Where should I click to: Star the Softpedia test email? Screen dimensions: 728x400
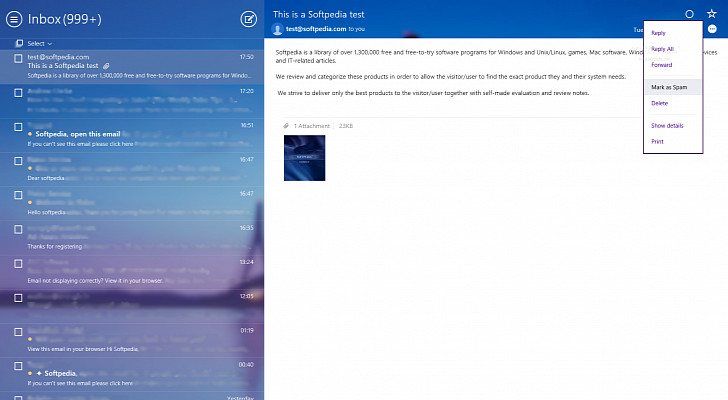711,14
